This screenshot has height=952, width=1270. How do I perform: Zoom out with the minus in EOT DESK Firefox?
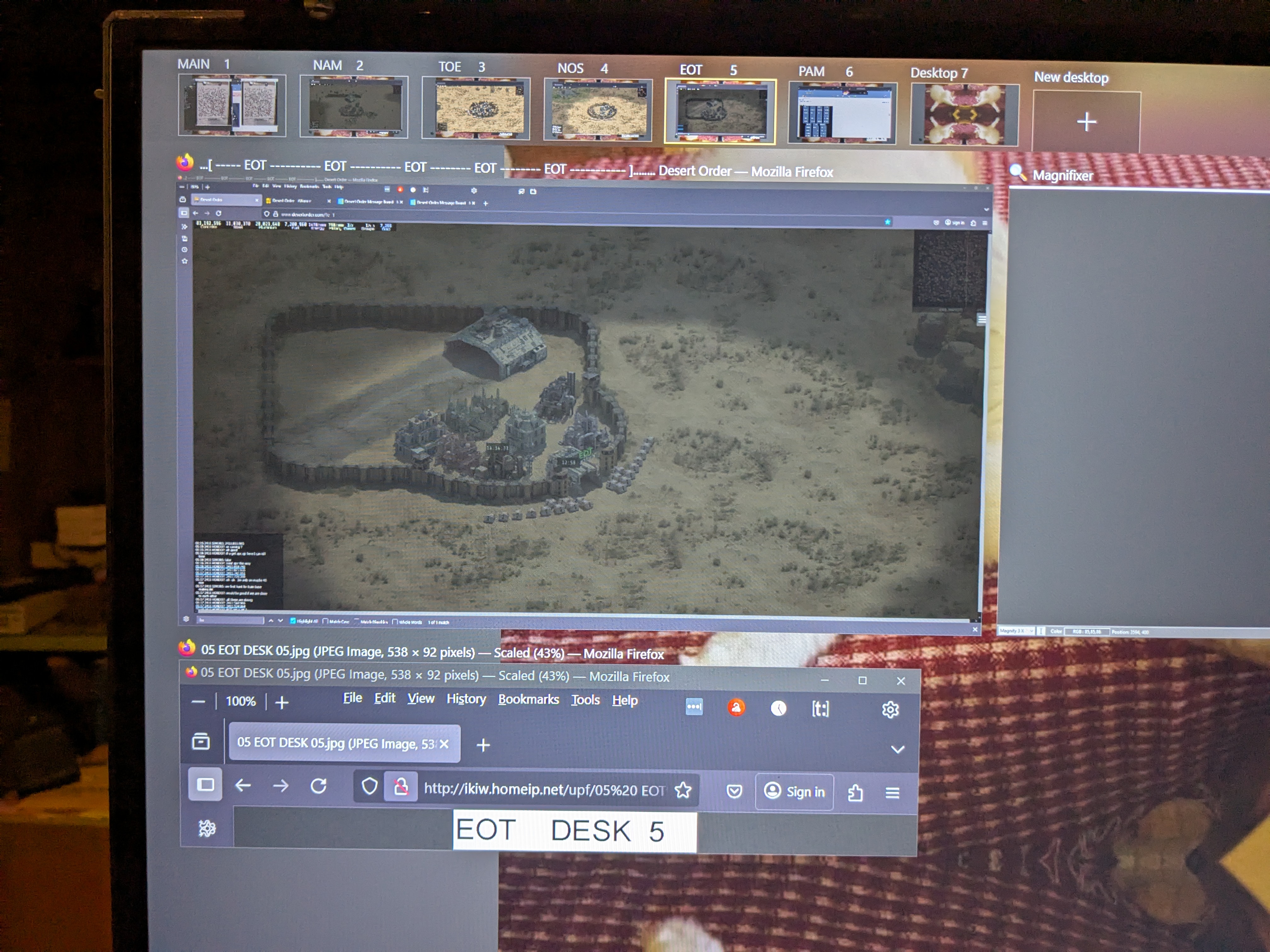pyautogui.click(x=198, y=701)
